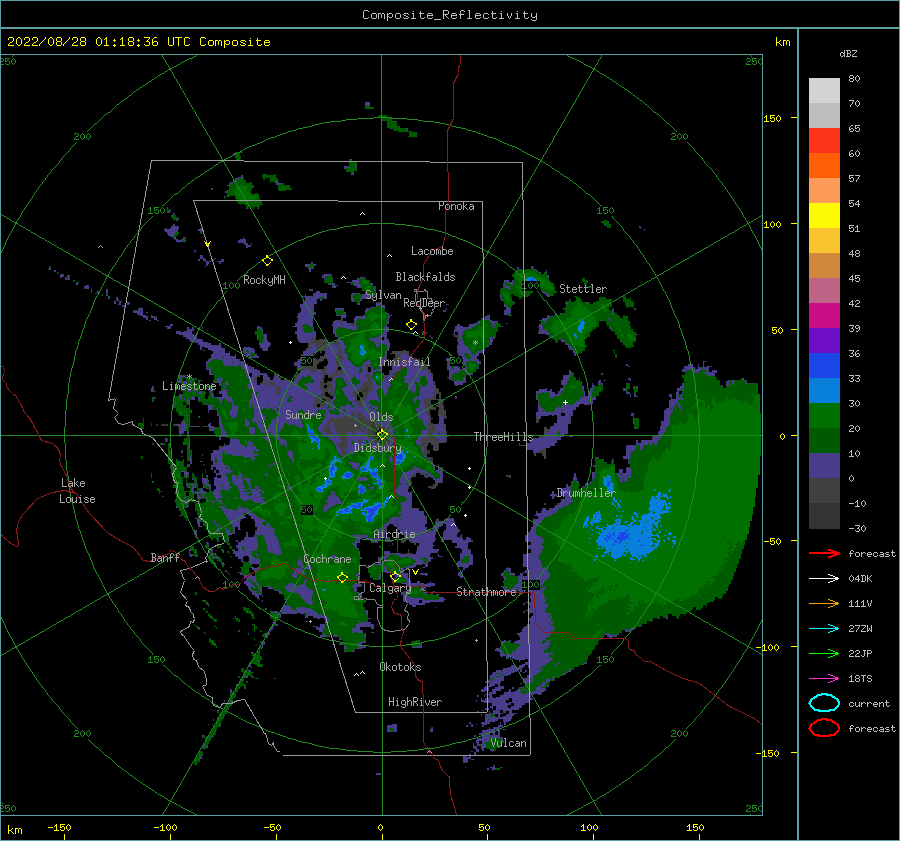Click the Stettler city label
The width and height of the screenshot is (900, 841).
tap(583, 289)
